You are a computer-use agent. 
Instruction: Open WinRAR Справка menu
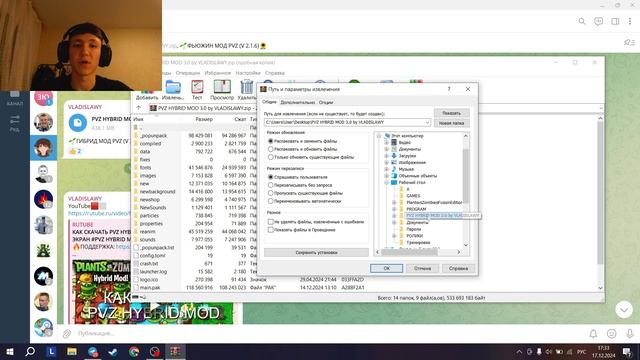click(x=275, y=73)
